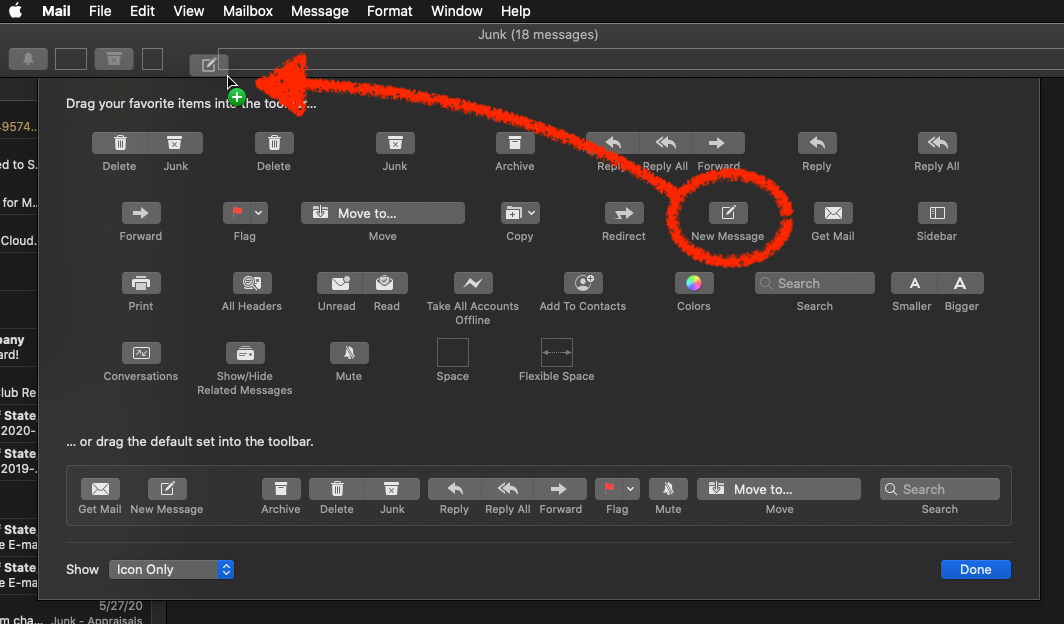Open the Colors wheel icon
The height and width of the screenshot is (624, 1064).
[x=694, y=283]
